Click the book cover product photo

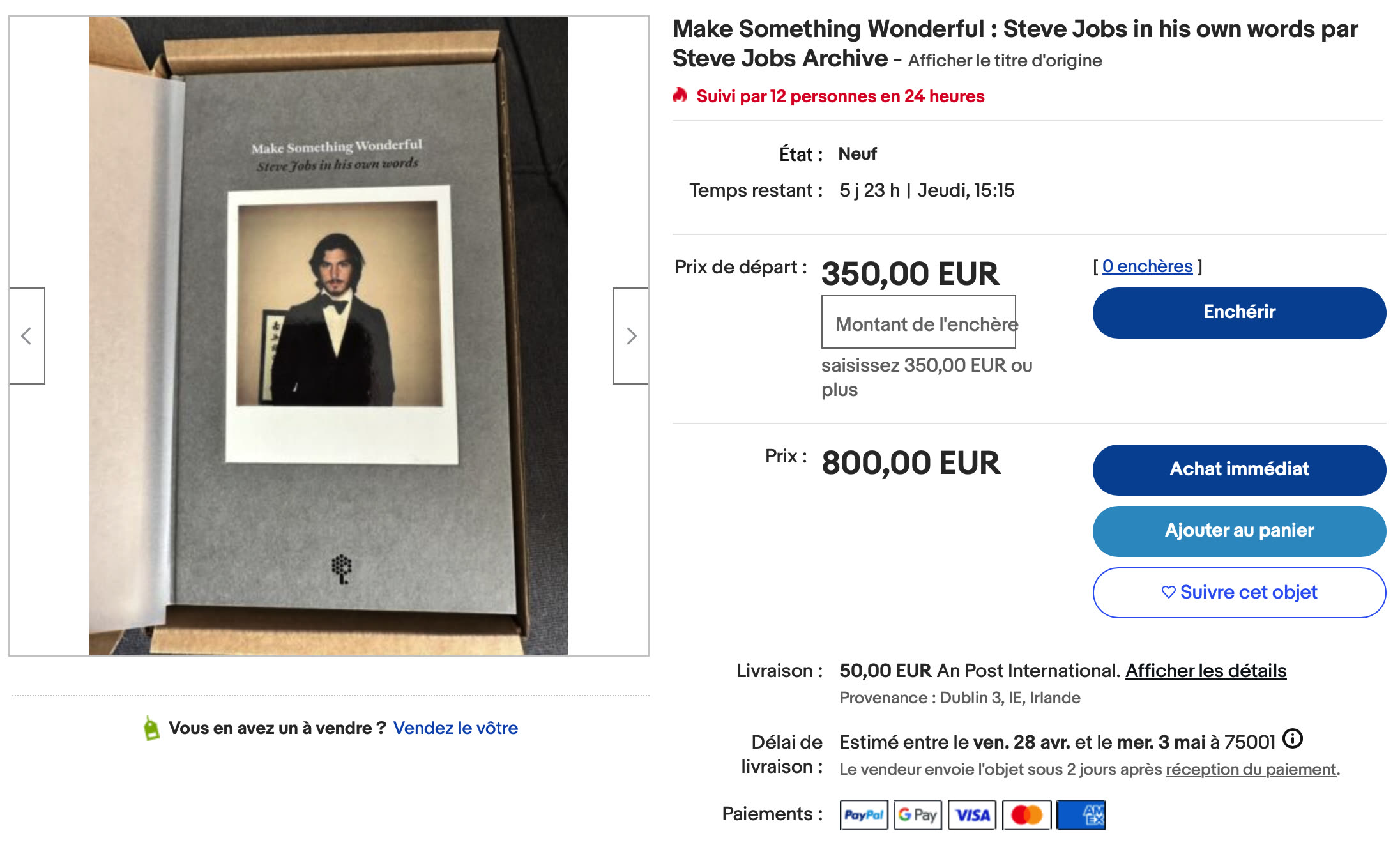point(329,336)
